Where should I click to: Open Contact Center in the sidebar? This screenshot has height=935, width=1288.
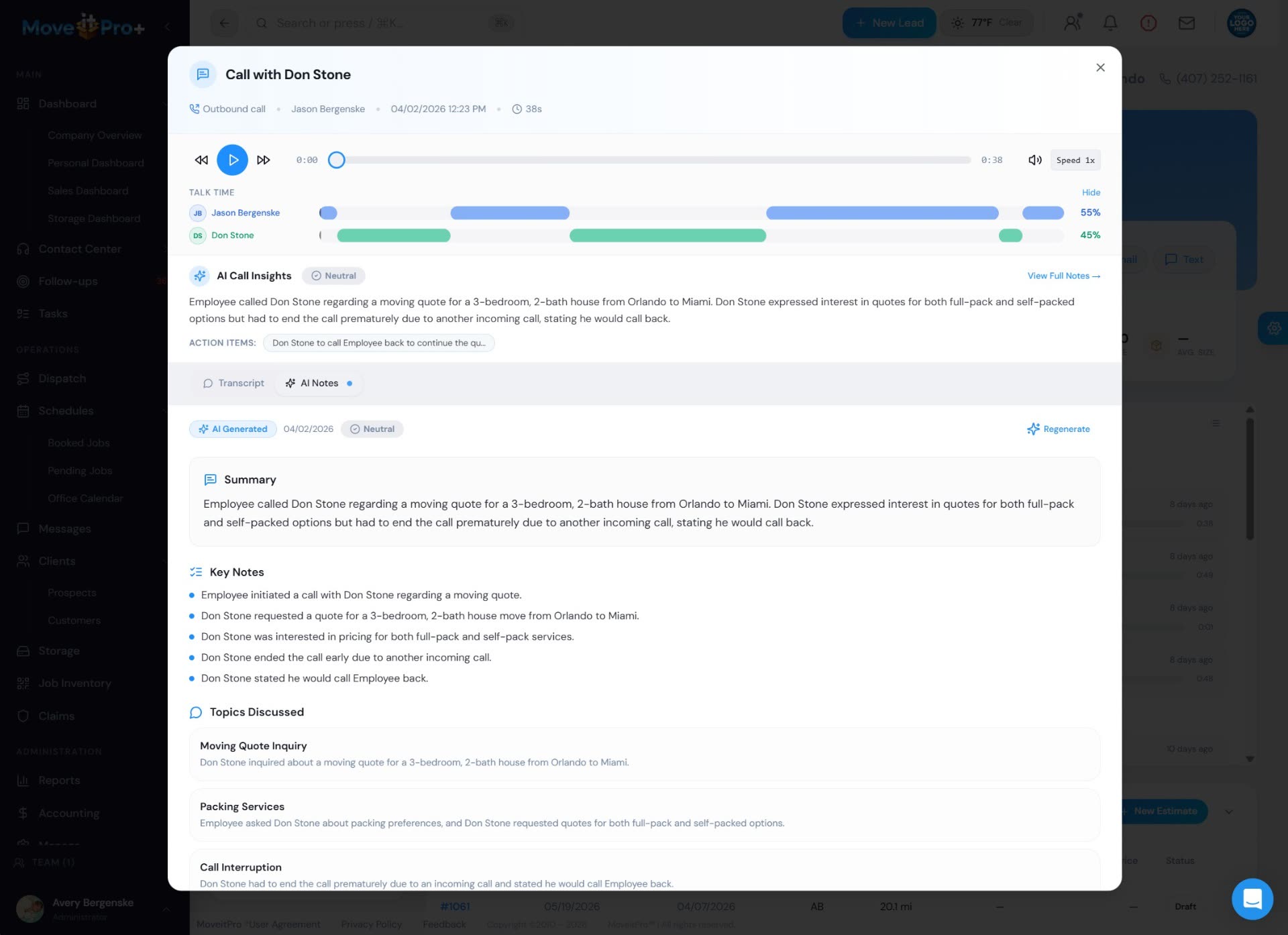[80, 249]
